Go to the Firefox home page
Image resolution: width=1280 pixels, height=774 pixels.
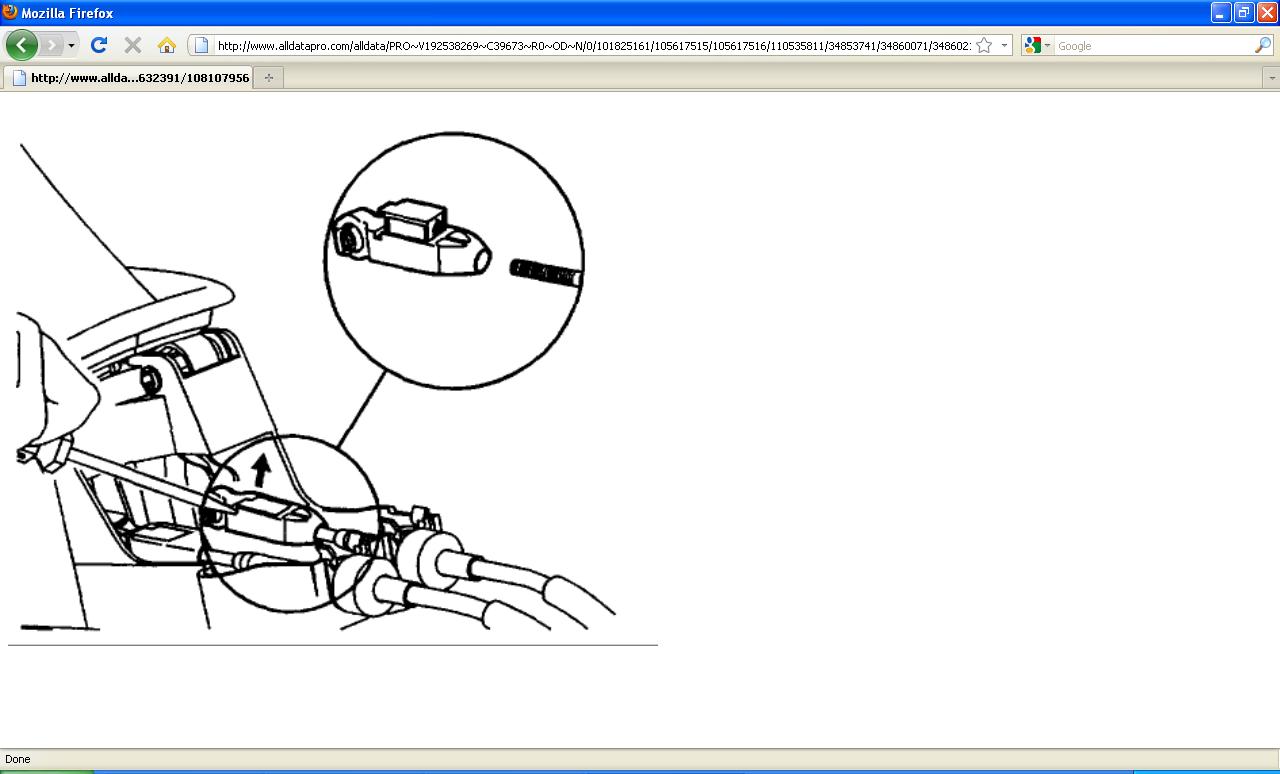click(x=167, y=45)
